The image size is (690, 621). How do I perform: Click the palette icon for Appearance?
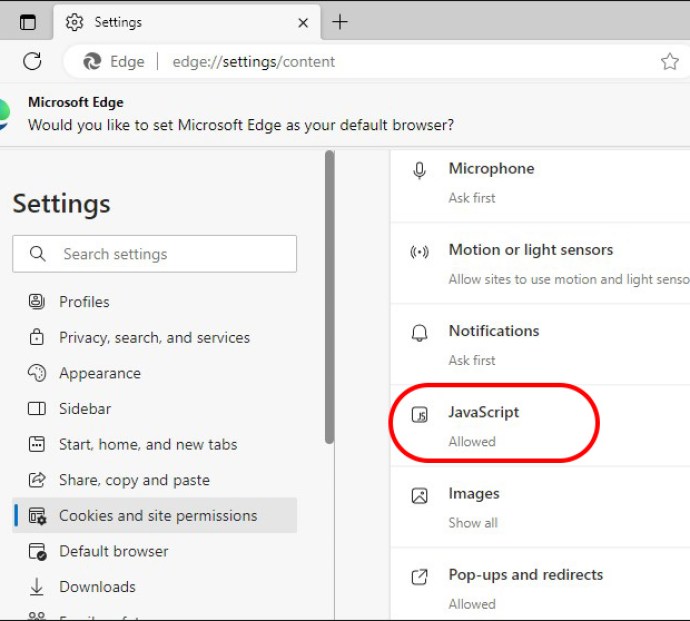[37, 373]
